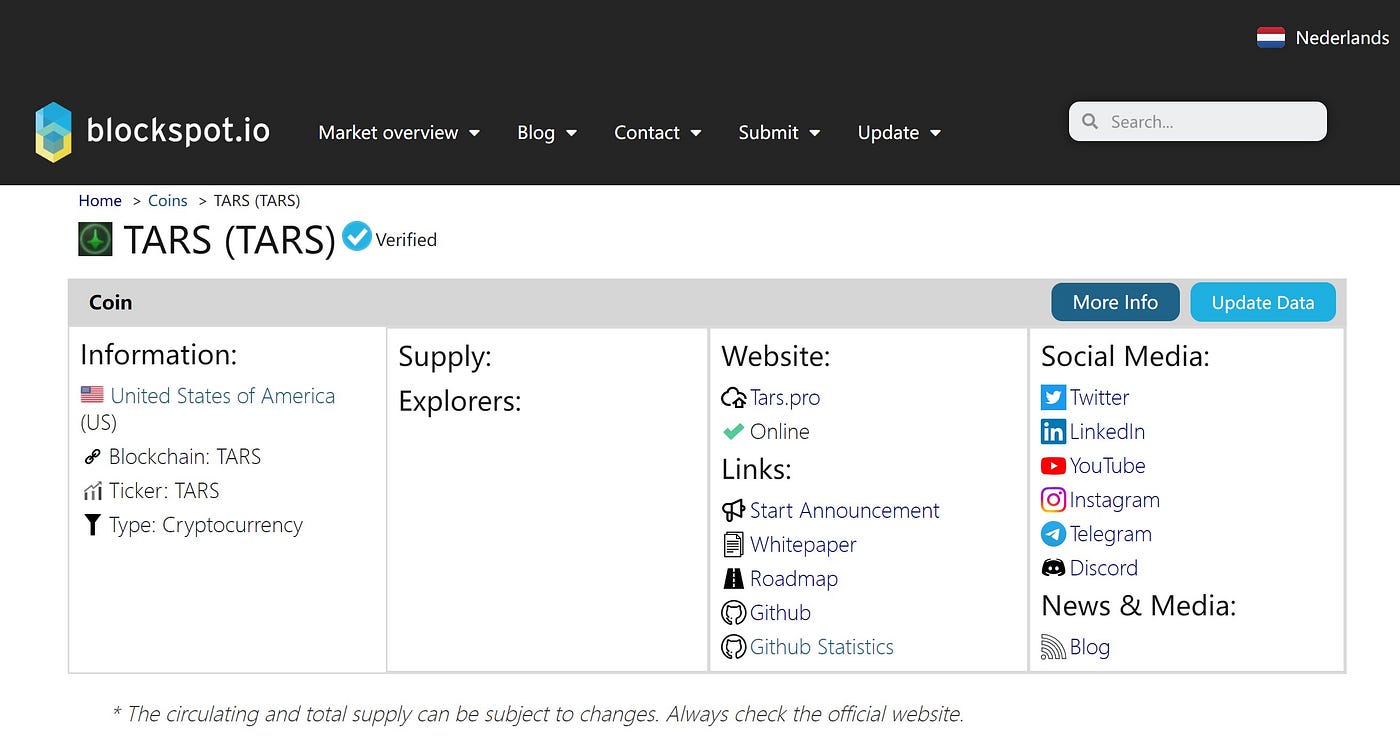Click the TARS coin logo icon
1400x742 pixels.
(x=96, y=240)
